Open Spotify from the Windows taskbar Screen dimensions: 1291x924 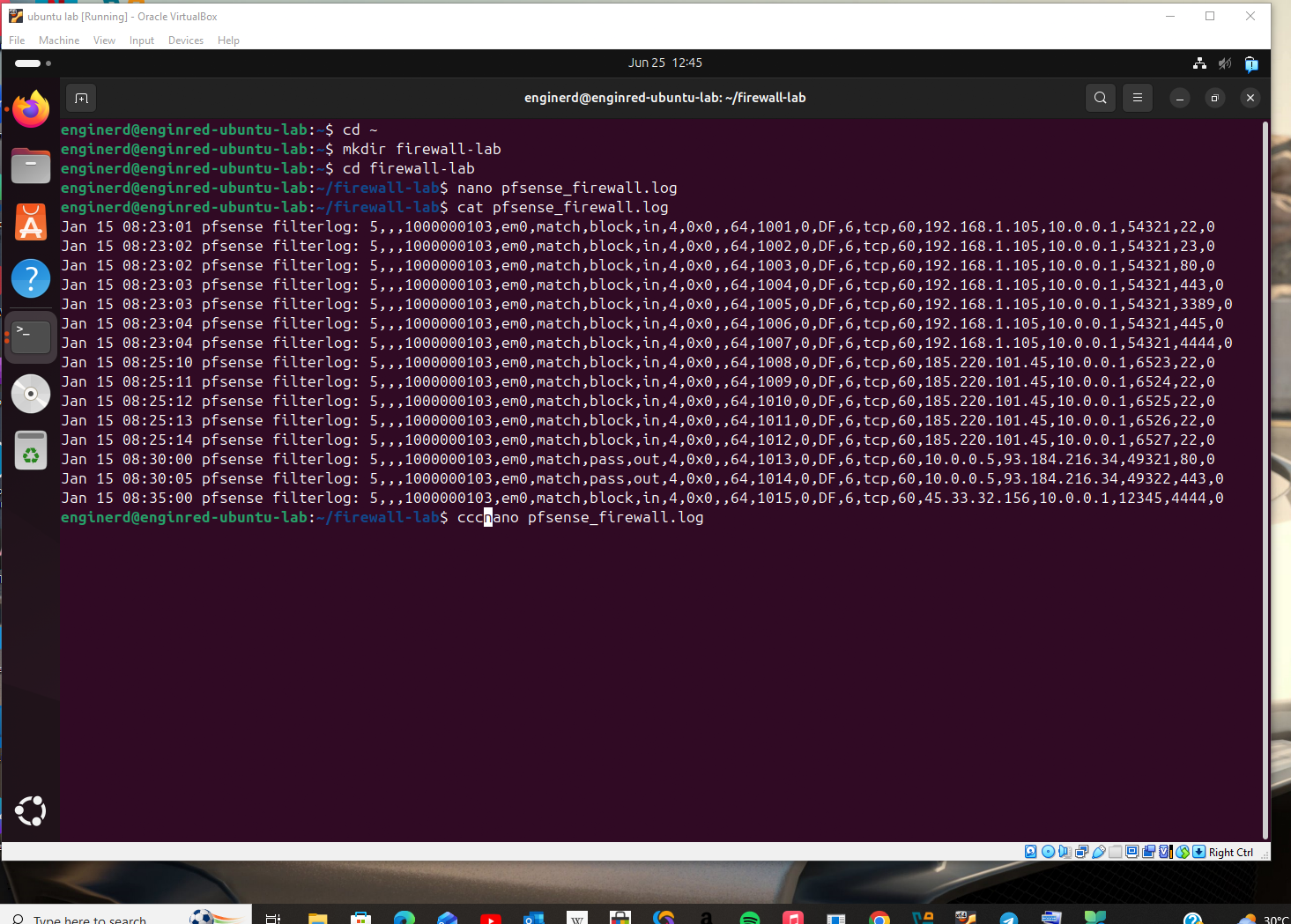[x=750, y=918]
